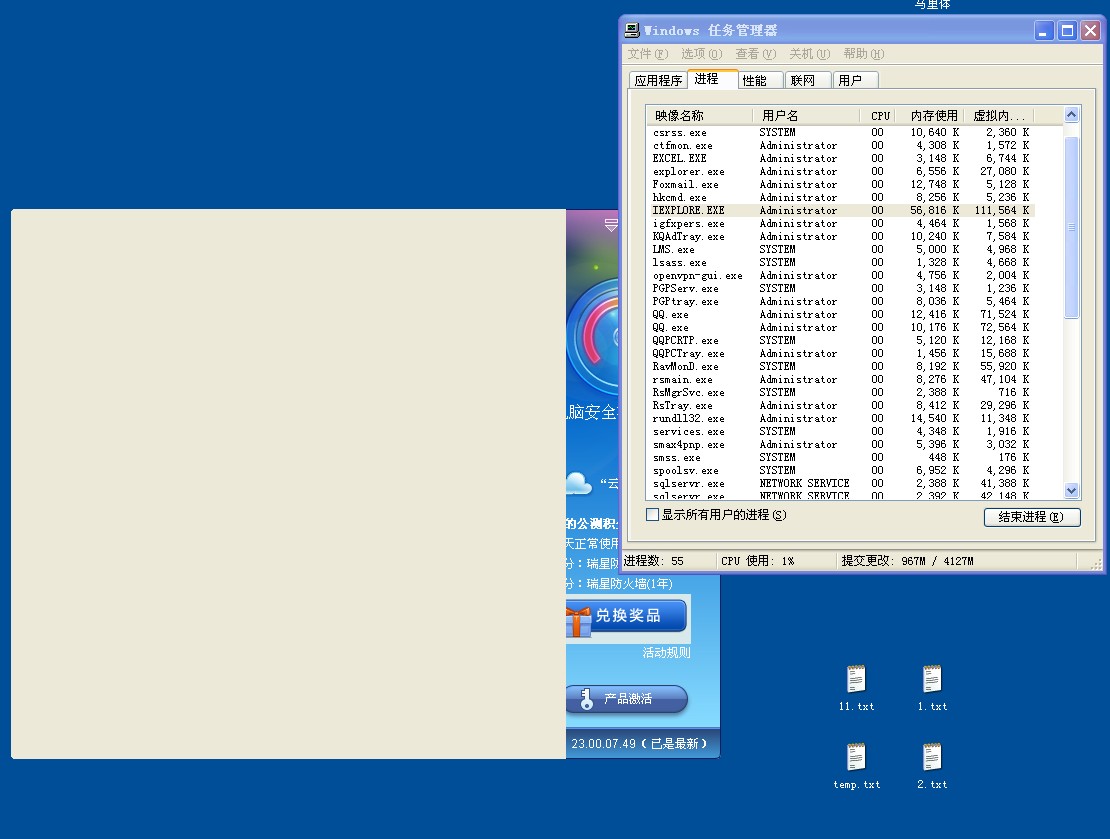
Task: Select the temp.txt desktop file icon
Action: tap(856, 757)
